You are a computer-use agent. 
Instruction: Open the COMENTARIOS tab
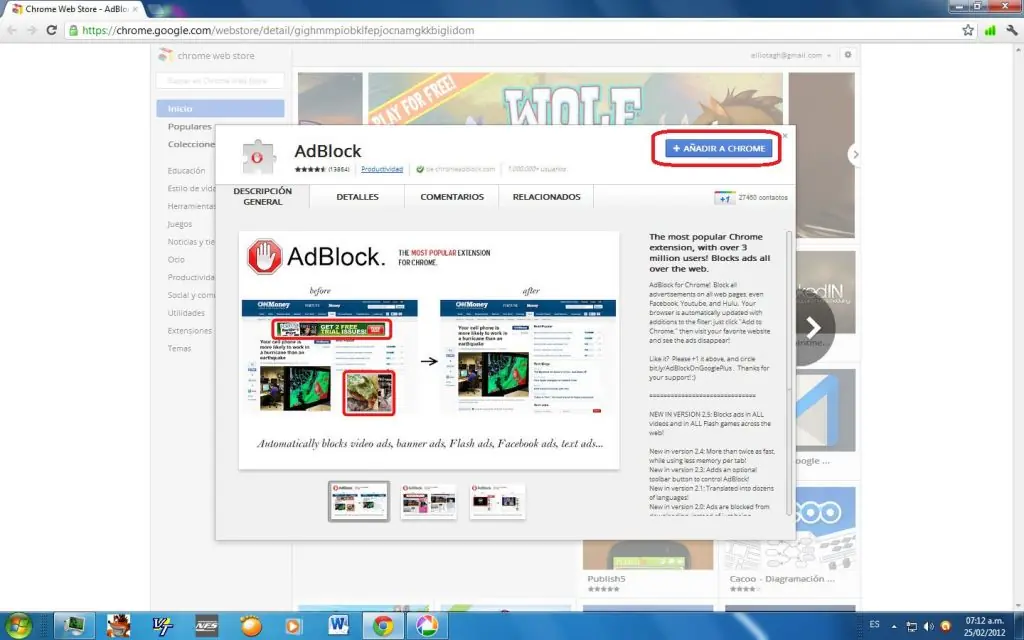[x=452, y=197]
